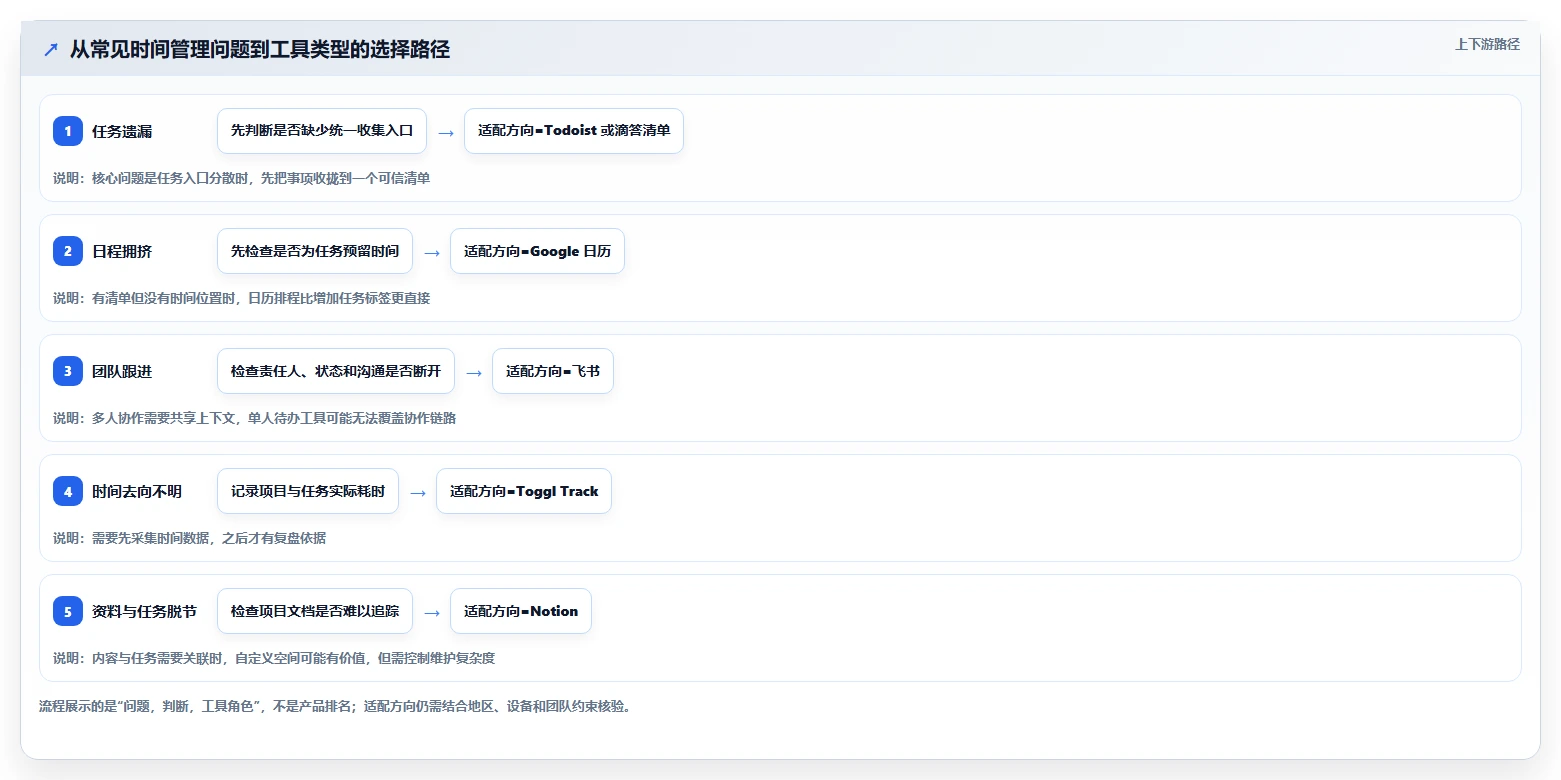Click the note starting 说明：内容与任务需要关联时

(274, 658)
